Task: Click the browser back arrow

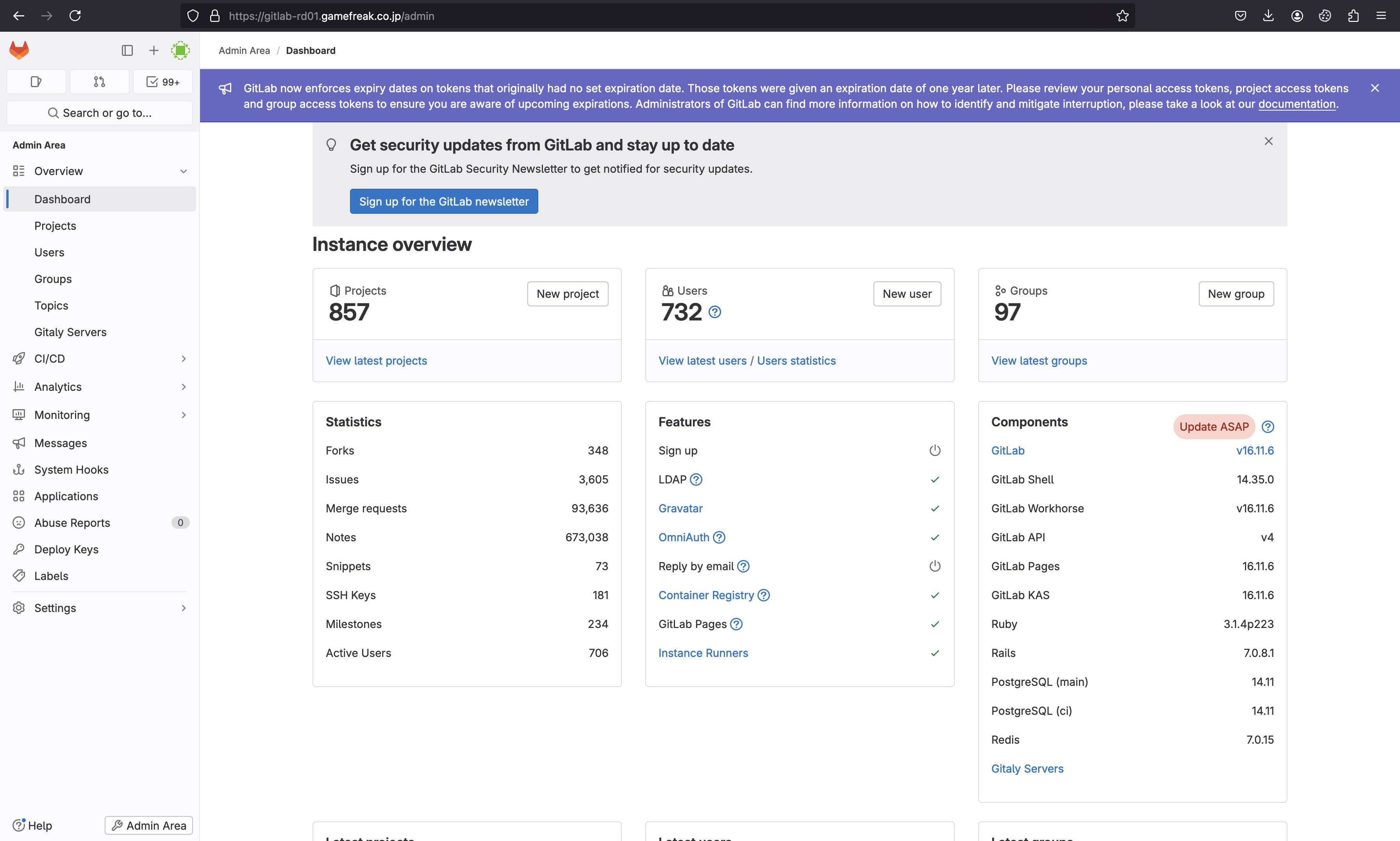Action: coord(19,16)
